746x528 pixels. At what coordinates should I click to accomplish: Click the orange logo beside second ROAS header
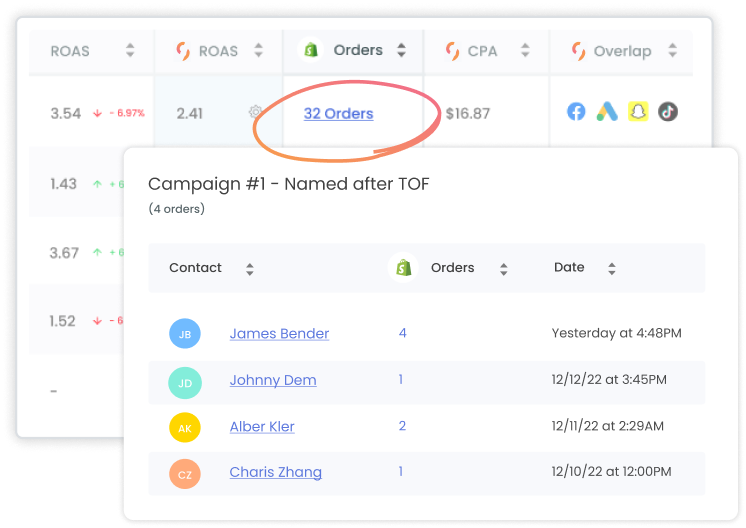tap(183, 51)
